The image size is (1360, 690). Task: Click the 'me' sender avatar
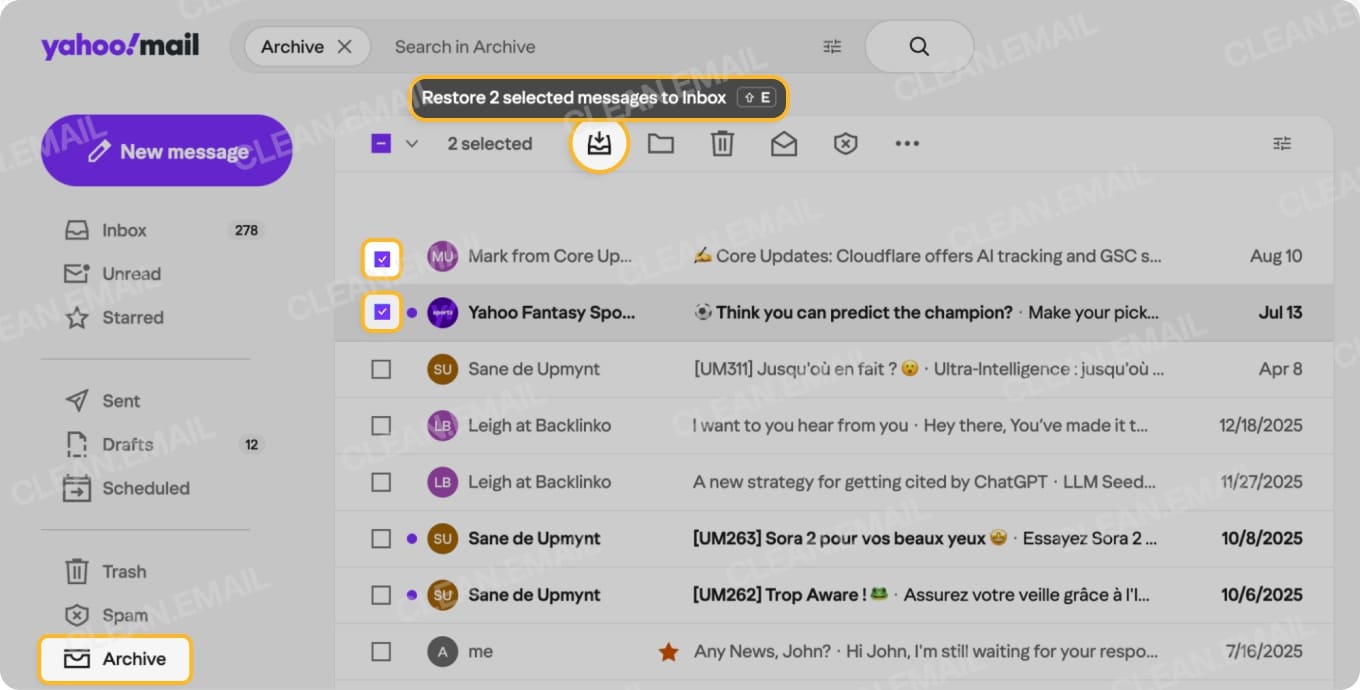(442, 652)
